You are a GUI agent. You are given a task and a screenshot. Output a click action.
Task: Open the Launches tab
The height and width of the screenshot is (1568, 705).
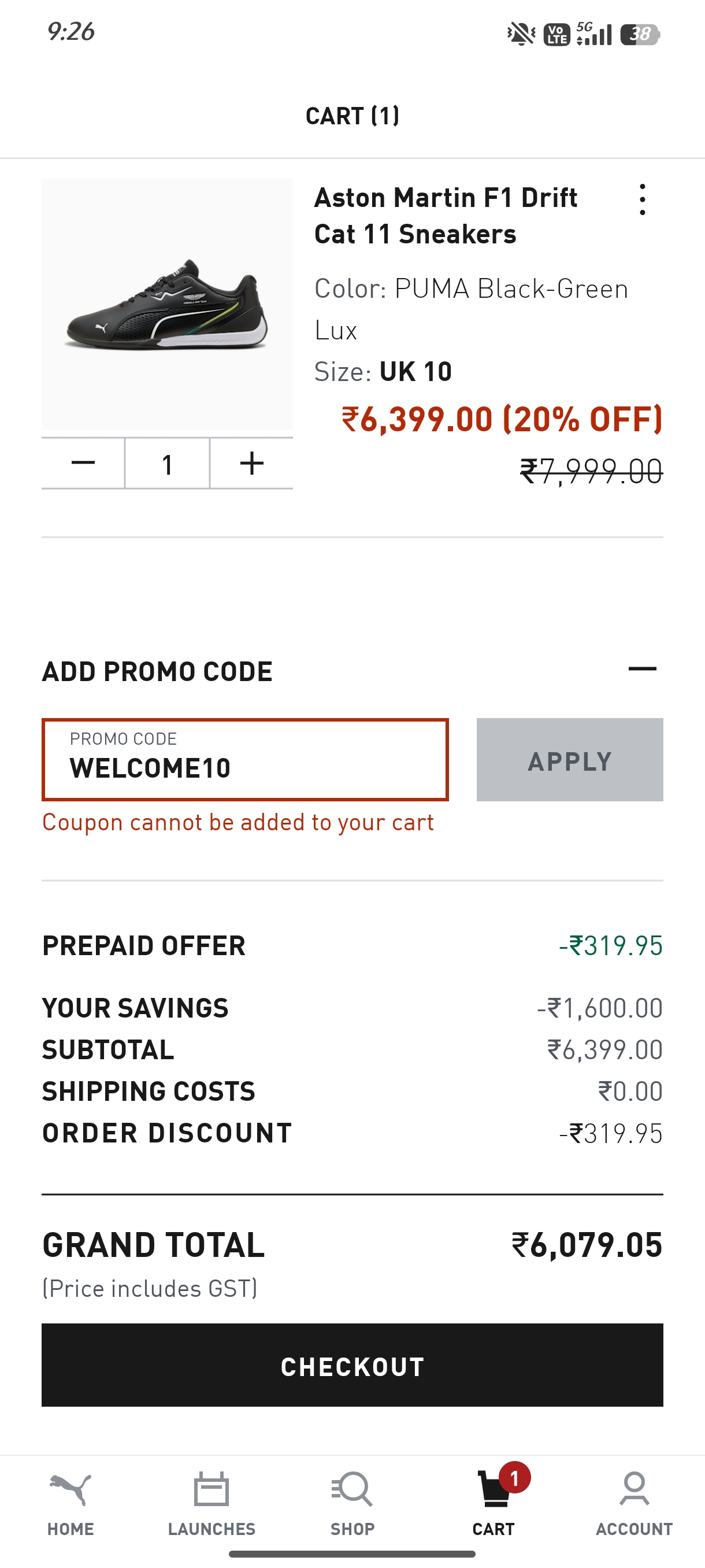(x=211, y=1502)
